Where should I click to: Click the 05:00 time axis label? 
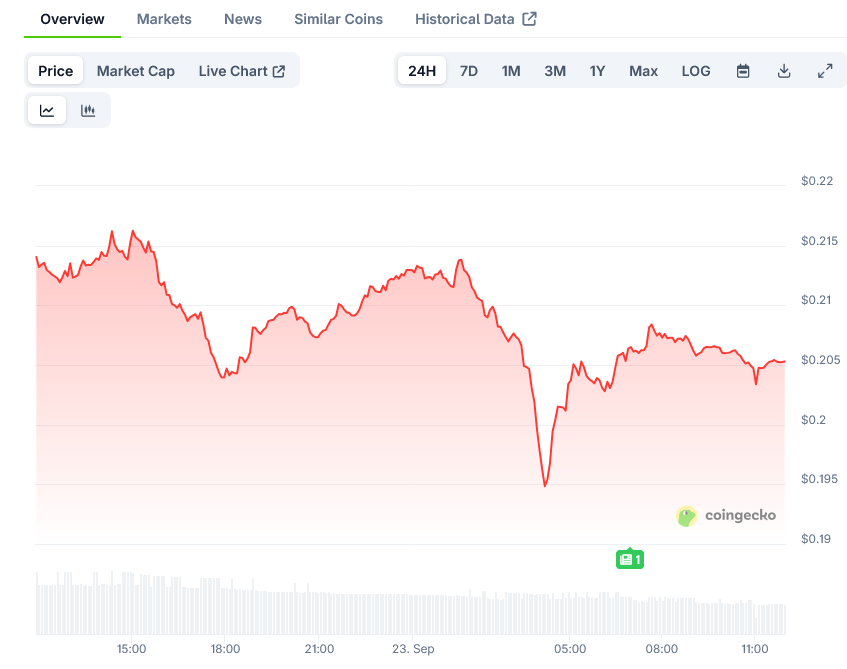(570, 648)
